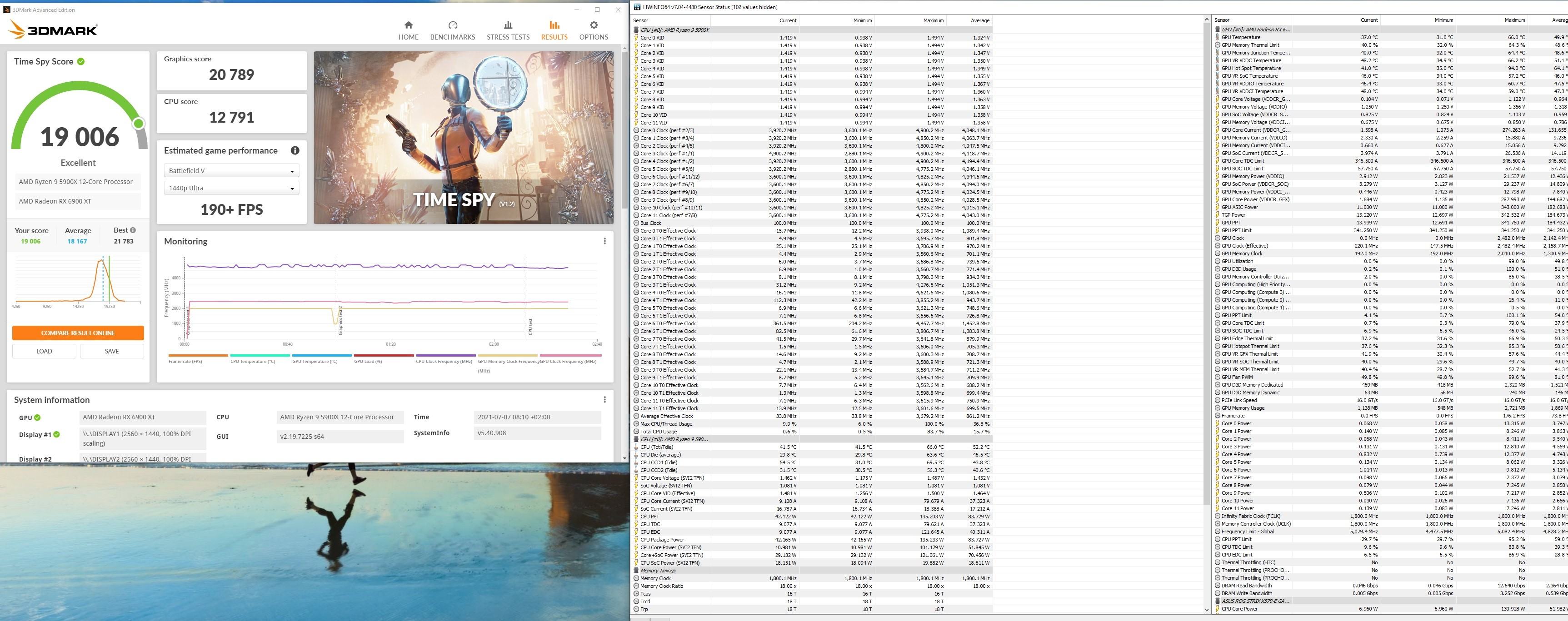
Task: Click the GPU Temperature sensor icon
Action: [1218, 37]
